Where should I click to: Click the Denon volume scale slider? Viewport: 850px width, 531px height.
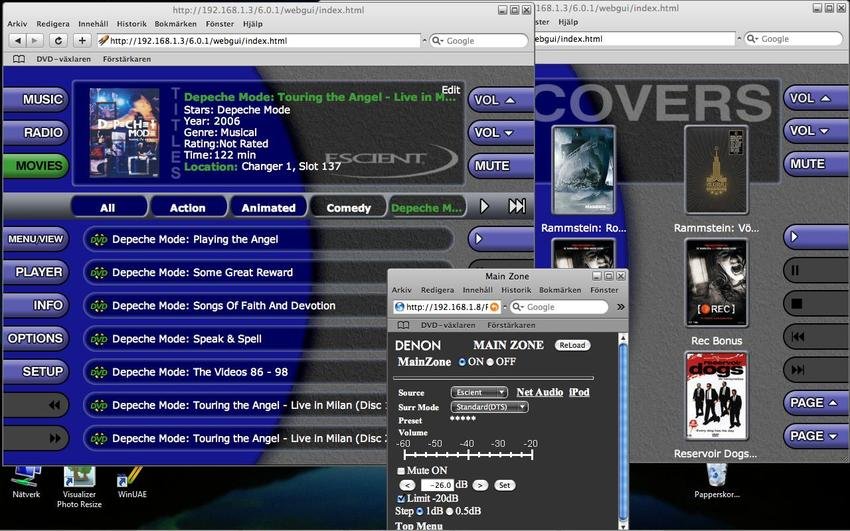[469, 455]
